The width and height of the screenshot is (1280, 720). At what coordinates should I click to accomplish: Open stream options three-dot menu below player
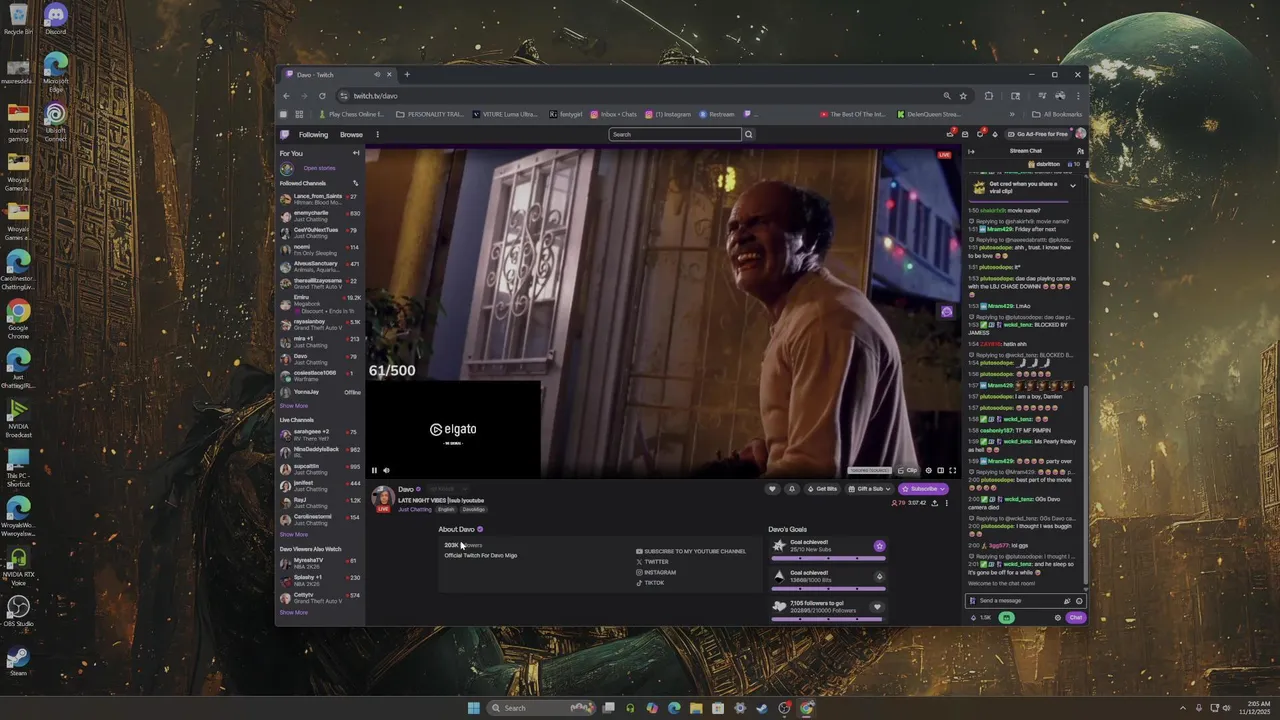pos(946,503)
